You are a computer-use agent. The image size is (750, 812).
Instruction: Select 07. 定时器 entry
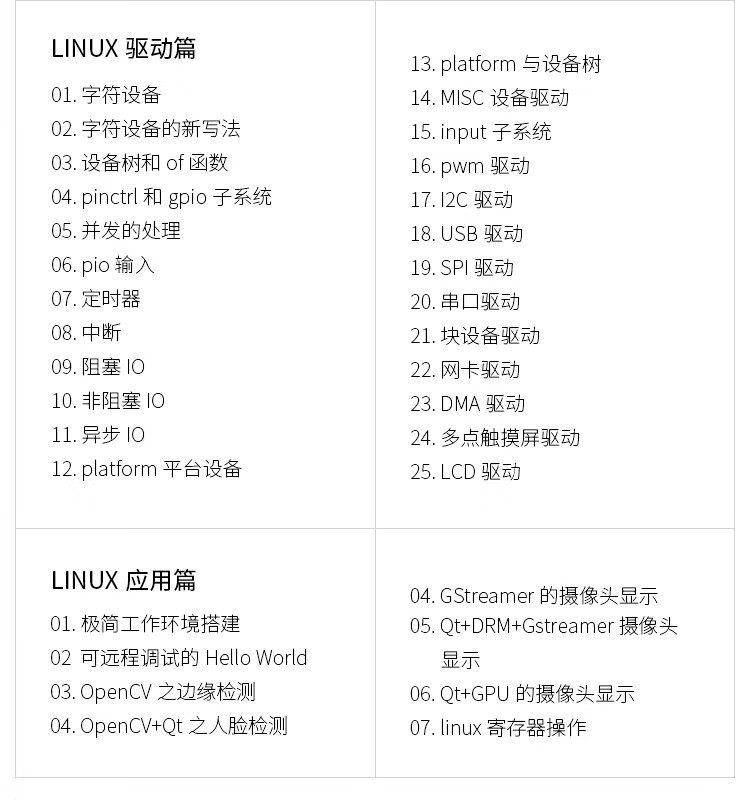click(96, 299)
